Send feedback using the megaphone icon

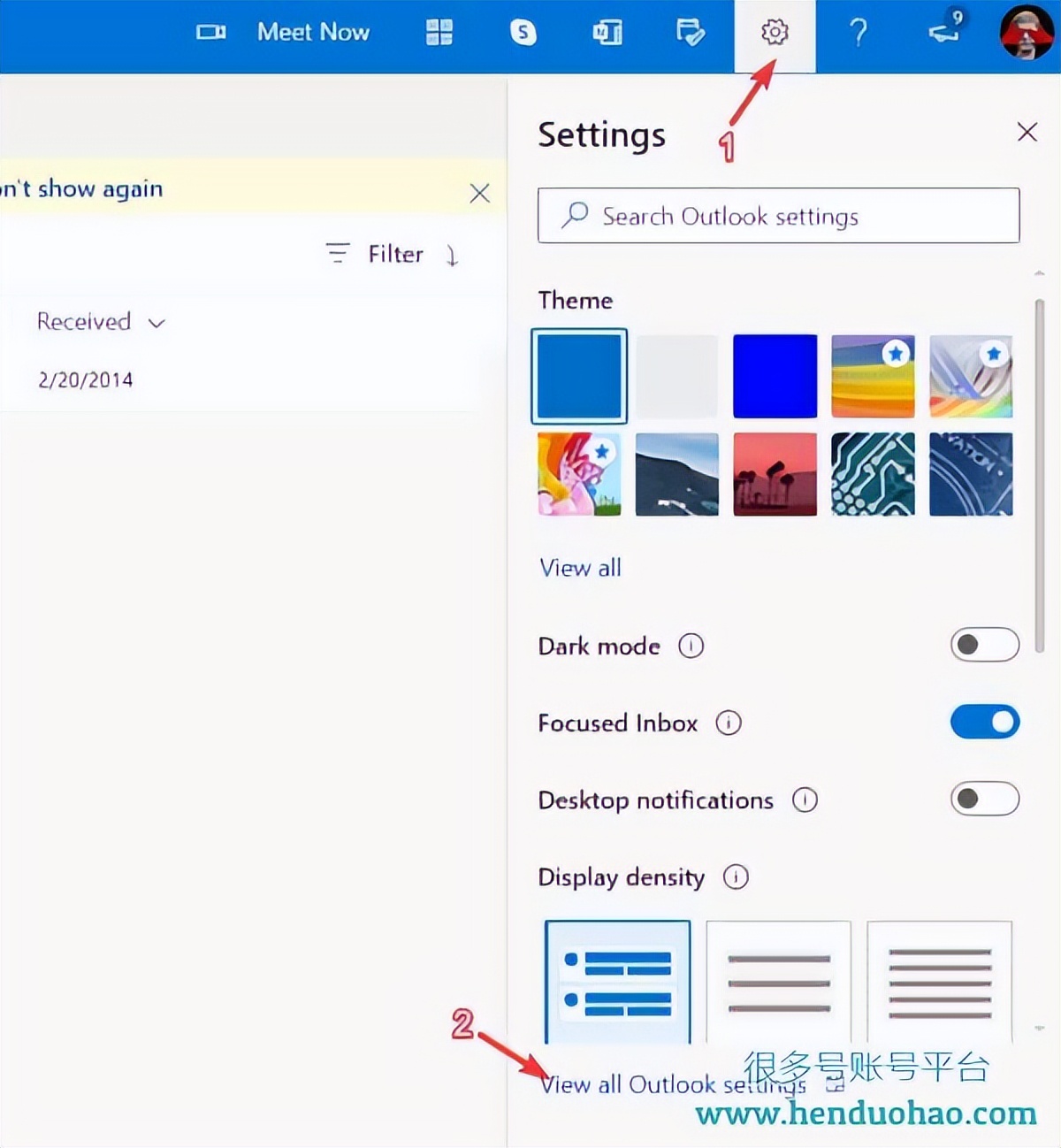[x=943, y=32]
